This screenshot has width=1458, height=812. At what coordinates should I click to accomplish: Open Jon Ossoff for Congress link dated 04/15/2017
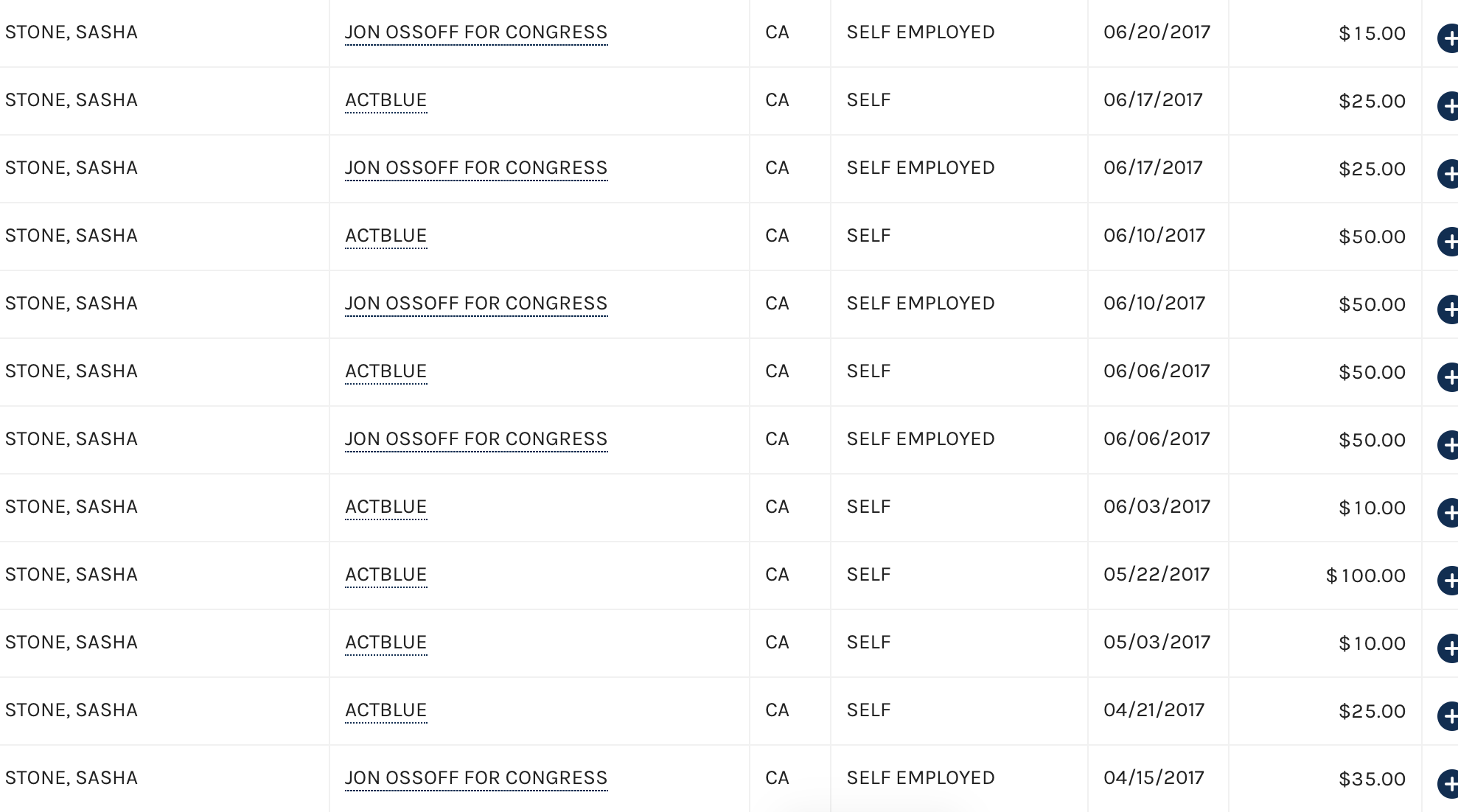tap(476, 778)
